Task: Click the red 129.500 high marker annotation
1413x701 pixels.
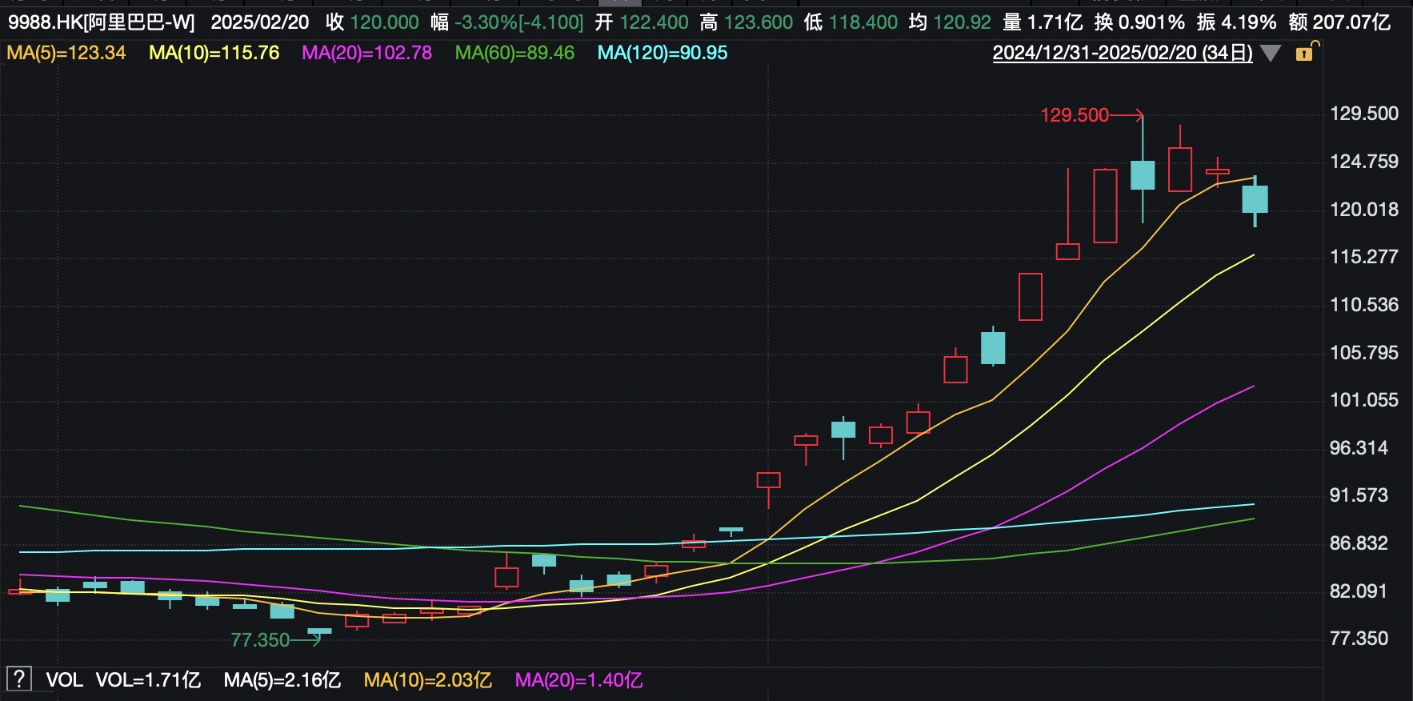Action: pos(1075,115)
